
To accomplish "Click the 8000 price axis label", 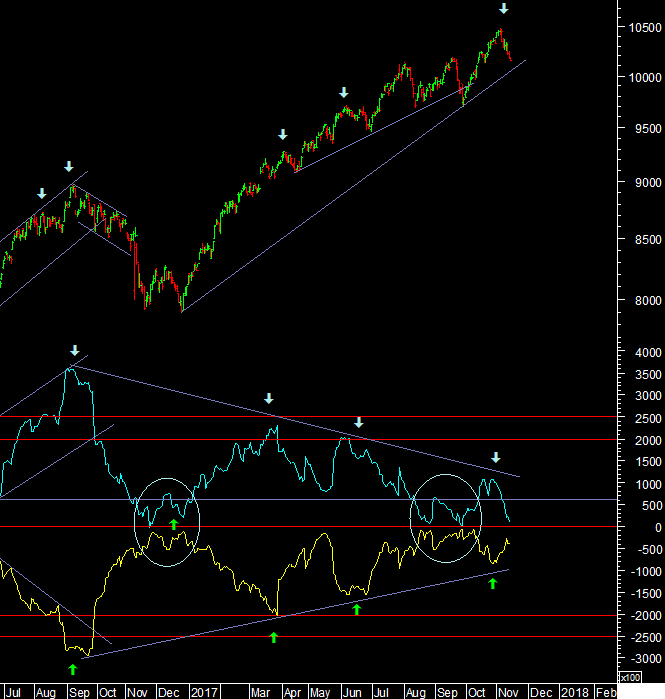I will tap(648, 300).
